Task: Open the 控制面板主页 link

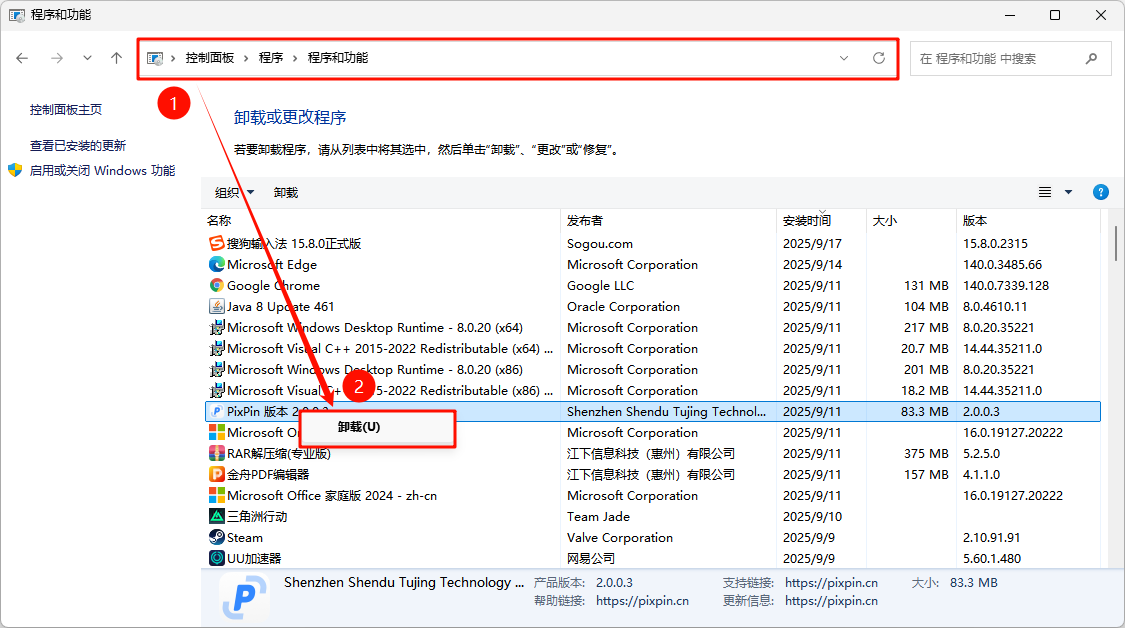Action: point(65,109)
